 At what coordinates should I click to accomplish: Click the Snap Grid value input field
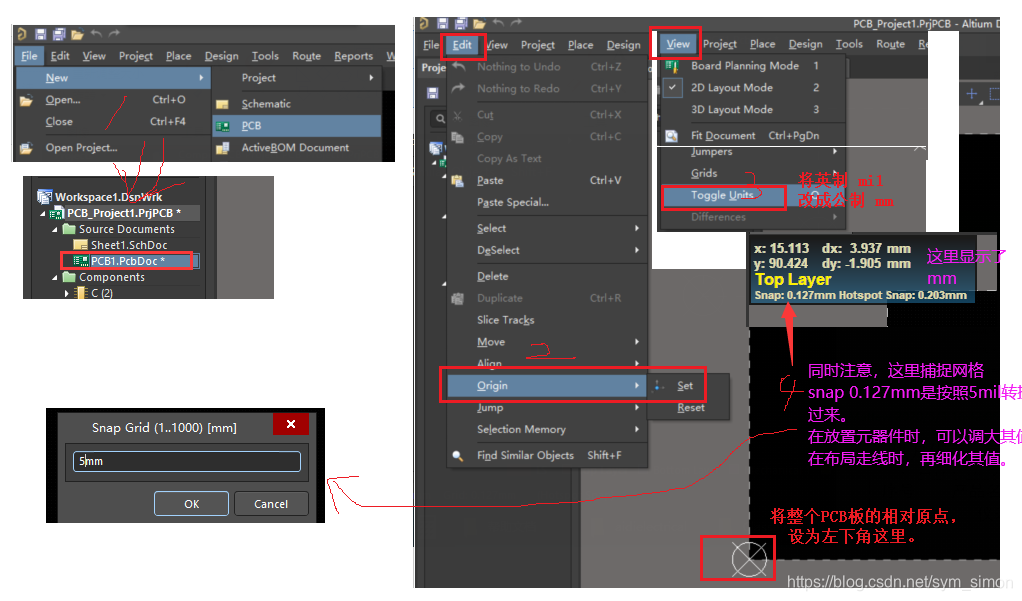[186, 462]
